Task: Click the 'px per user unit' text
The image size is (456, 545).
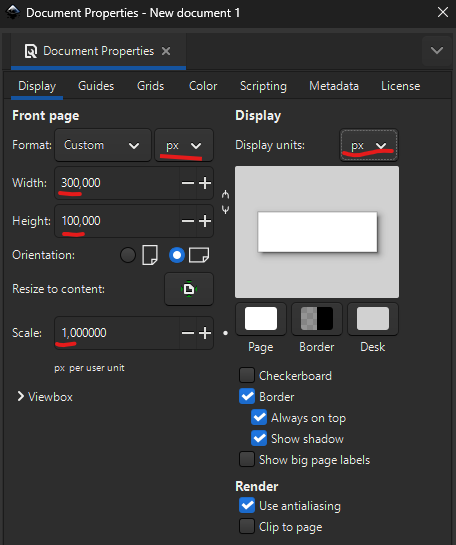Action: point(89,368)
